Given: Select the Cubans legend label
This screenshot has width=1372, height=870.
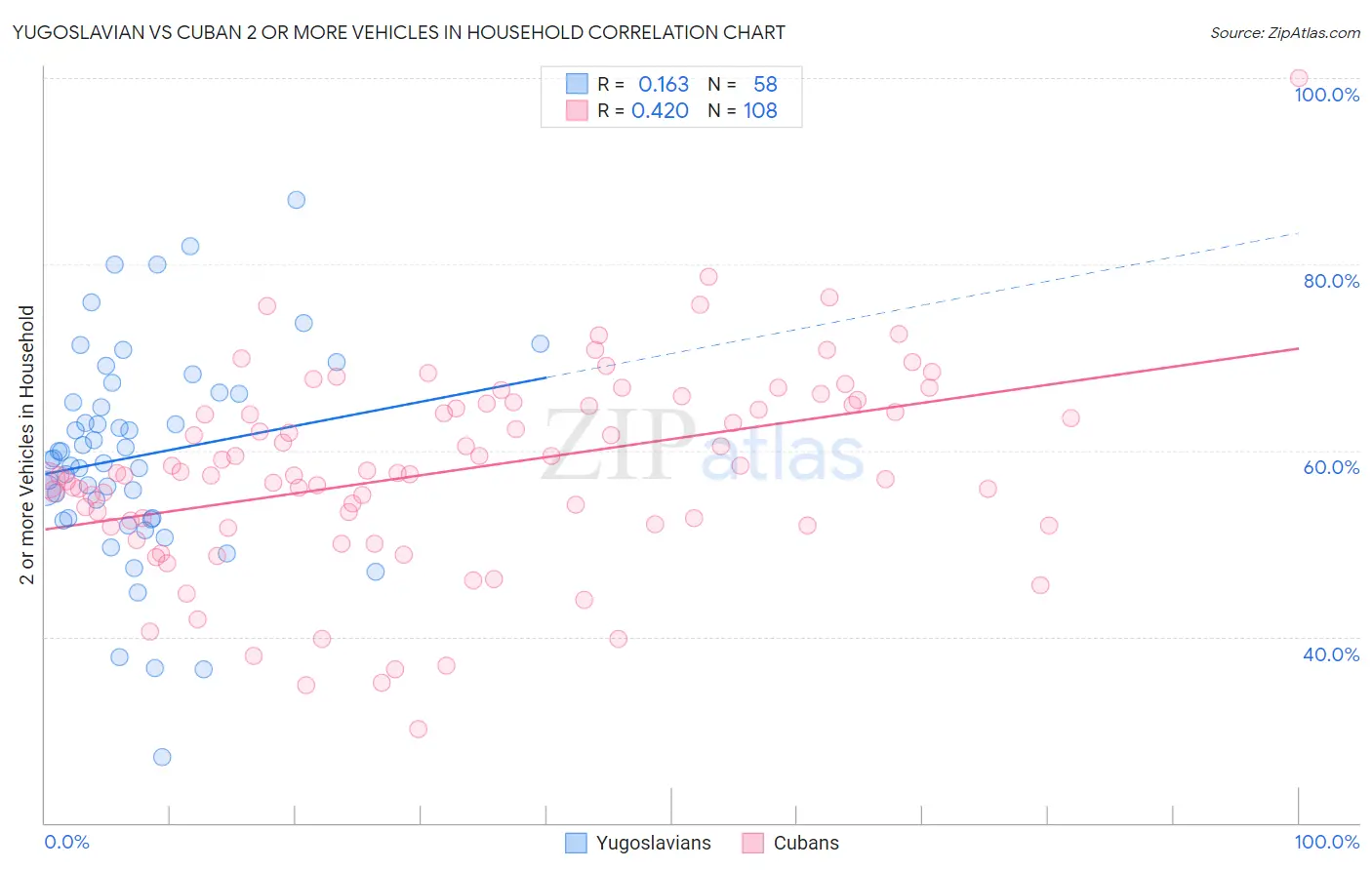Looking at the screenshot, I should (x=806, y=843).
